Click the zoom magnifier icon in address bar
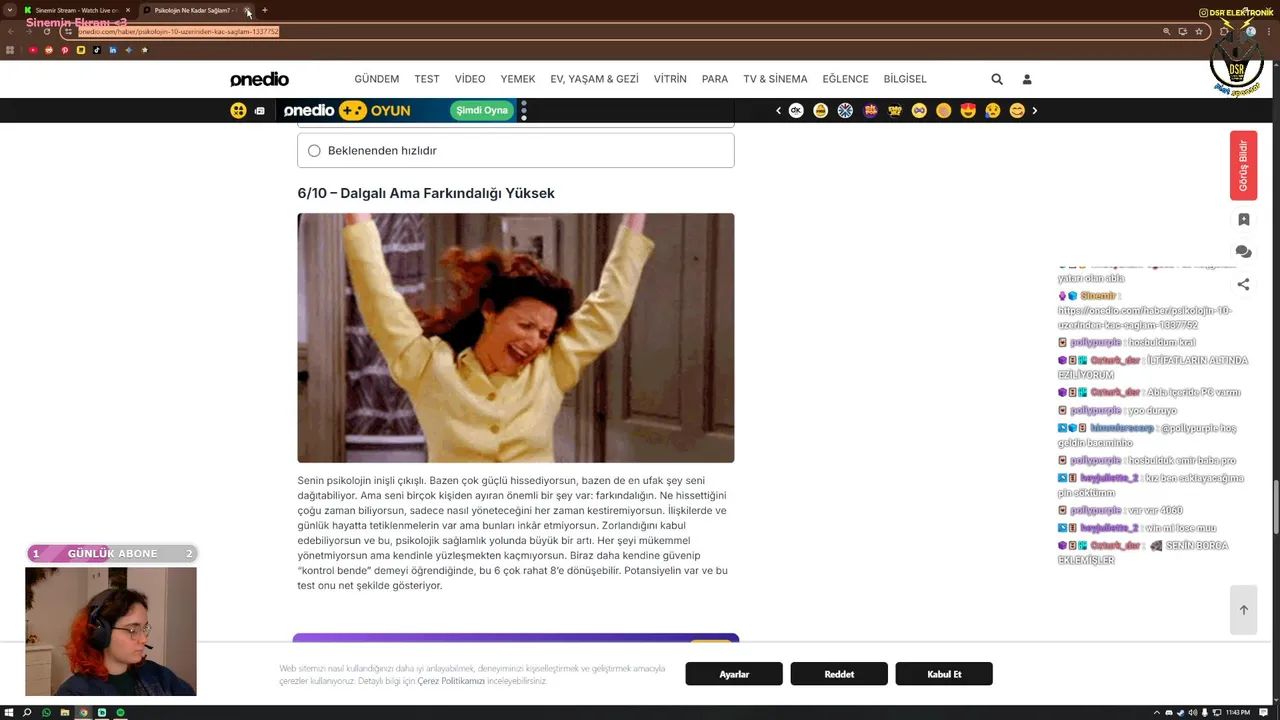Viewport: 1280px width, 720px height. [1167, 31]
